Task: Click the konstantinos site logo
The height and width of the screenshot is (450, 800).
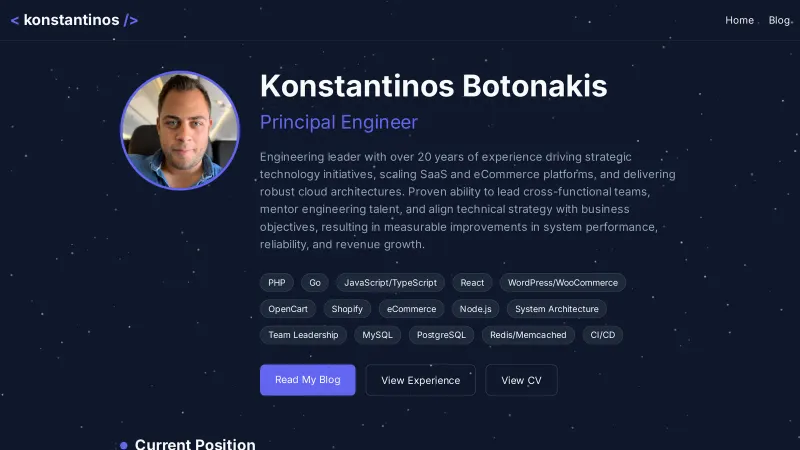Action: point(74,20)
